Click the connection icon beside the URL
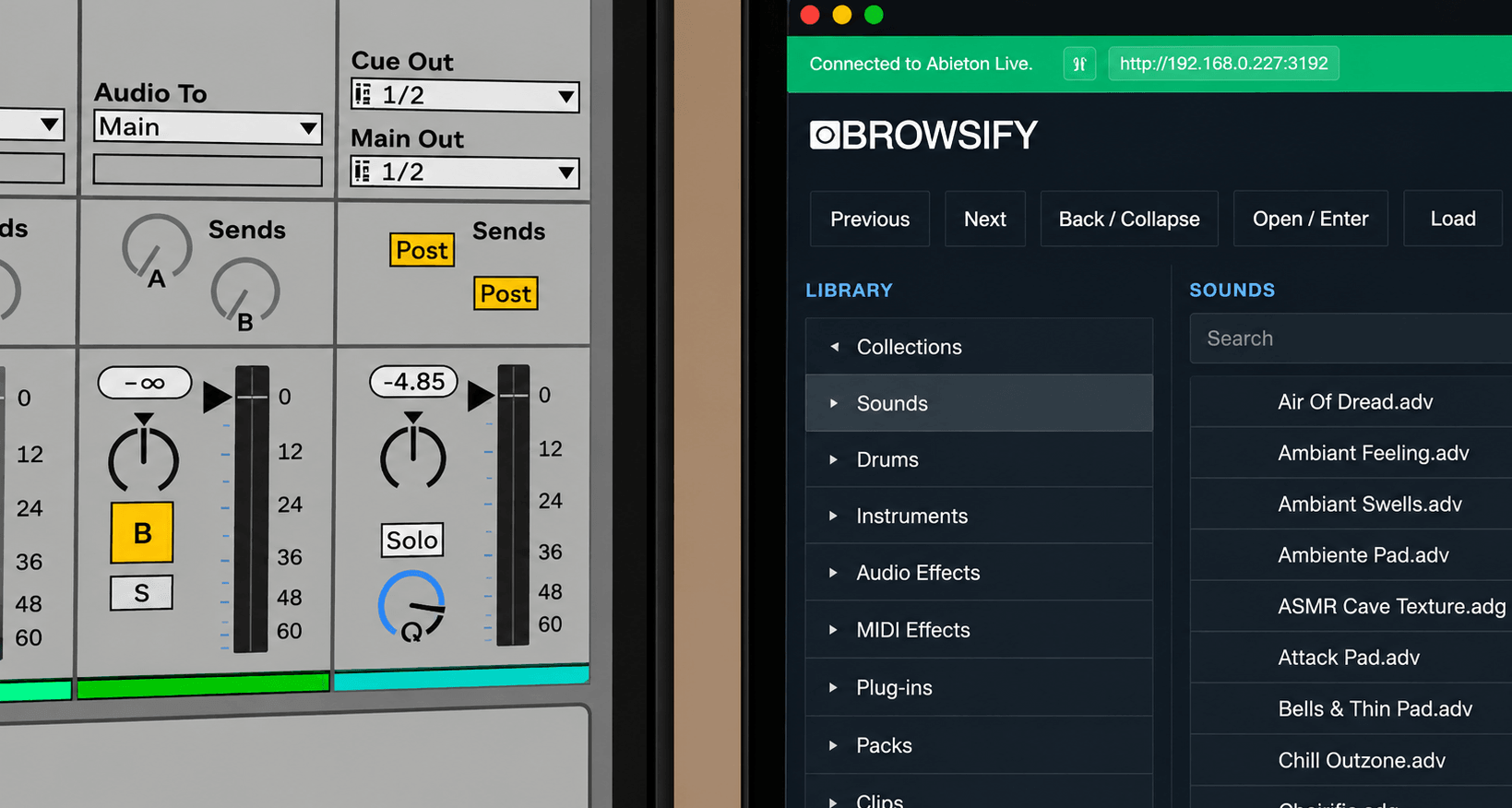Screen dimensions: 1512x808 pyautogui.click(x=1079, y=64)
